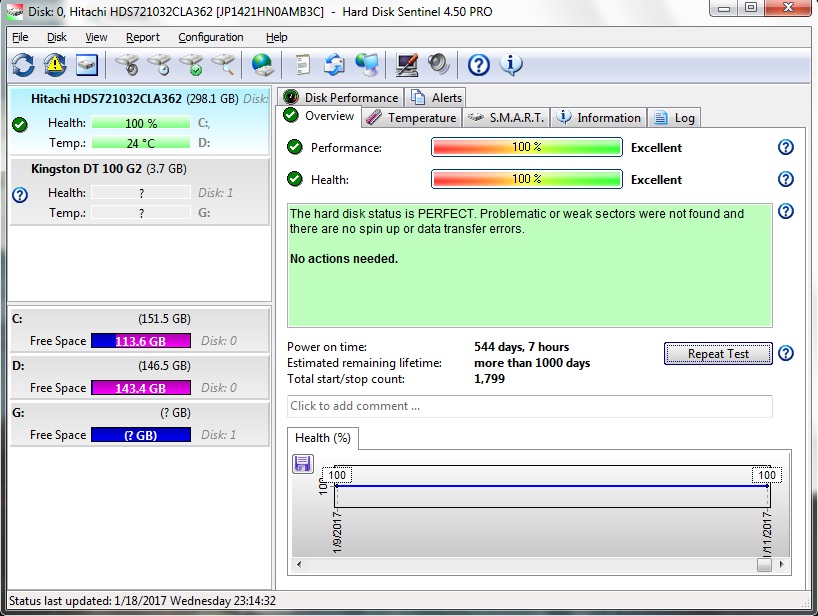Screen dimensions: 818x616
Task: Click the toolbar help question mark icon
Action: 478,65
